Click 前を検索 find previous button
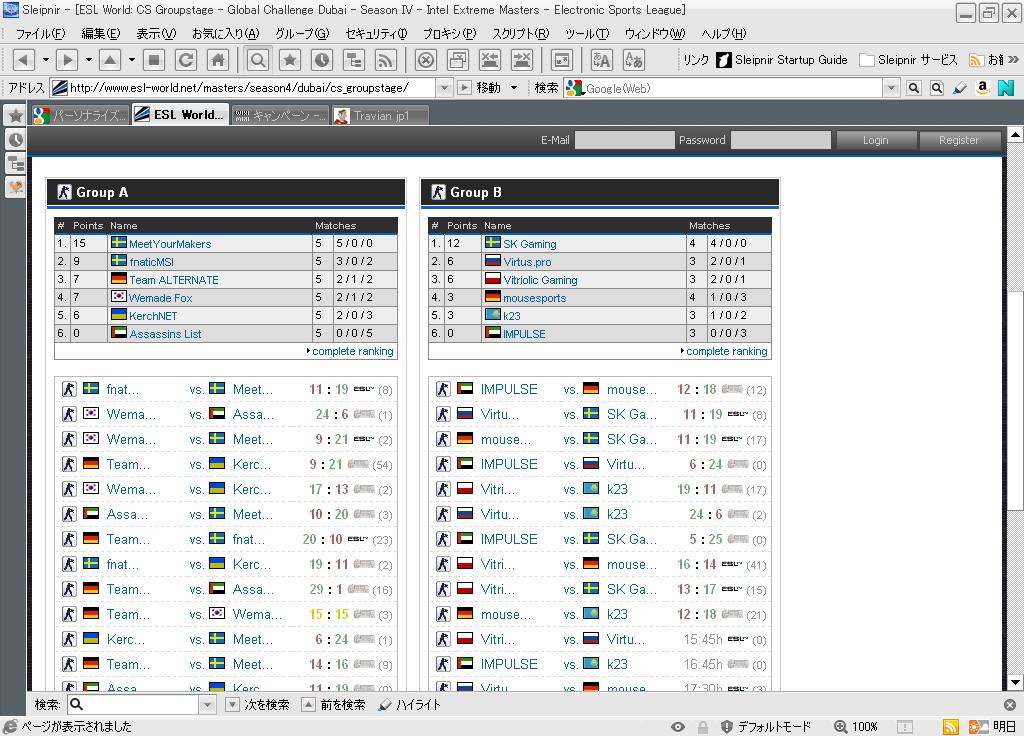 (x=334, y=705)
